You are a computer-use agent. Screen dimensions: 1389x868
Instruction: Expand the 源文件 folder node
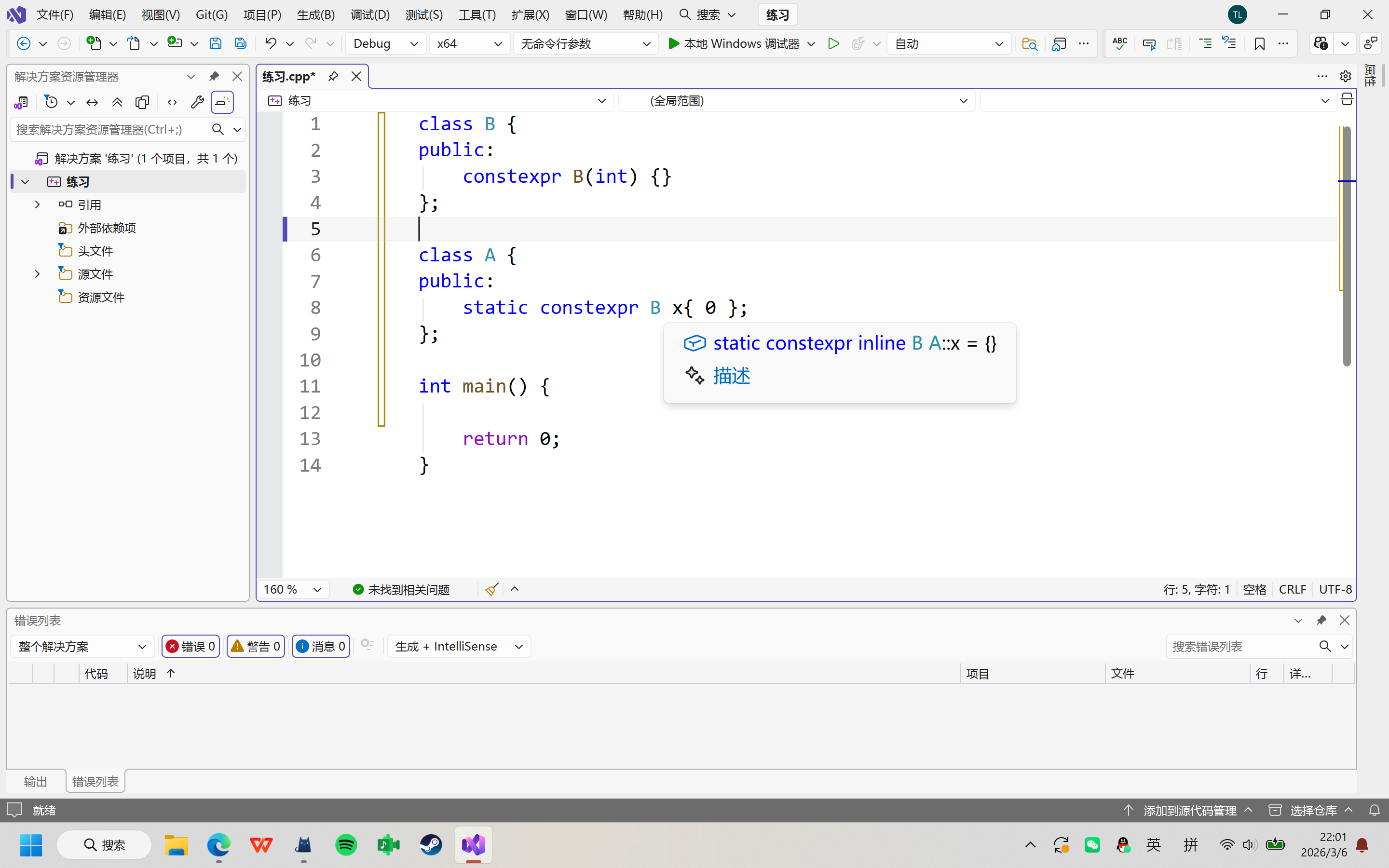(x=37, y=274)
